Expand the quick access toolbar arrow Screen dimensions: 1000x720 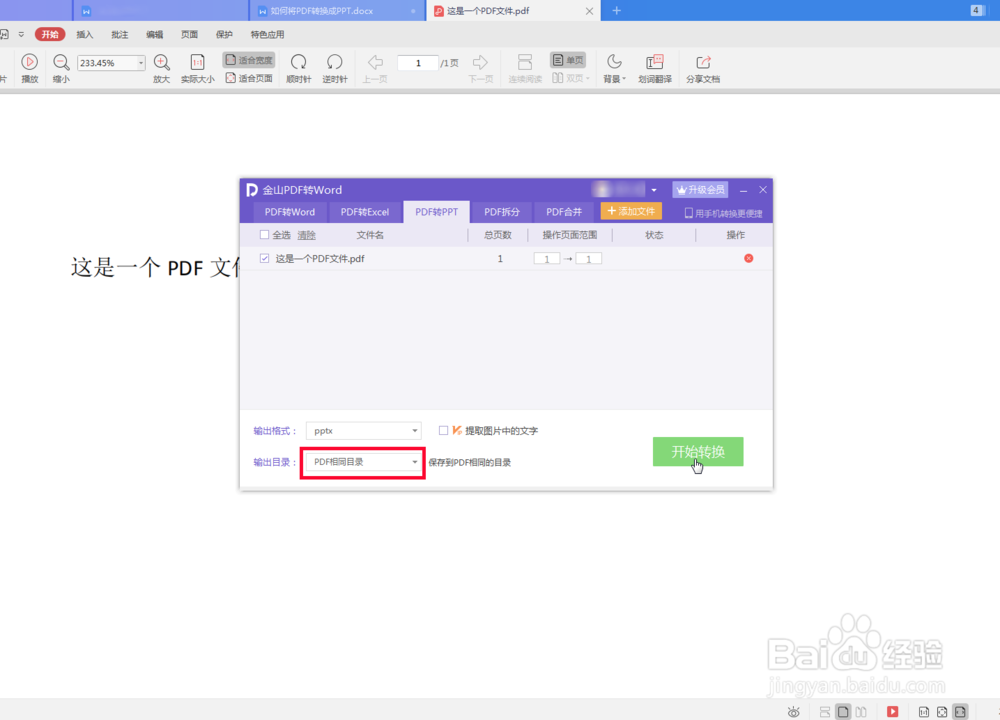(x=21, y=34)
